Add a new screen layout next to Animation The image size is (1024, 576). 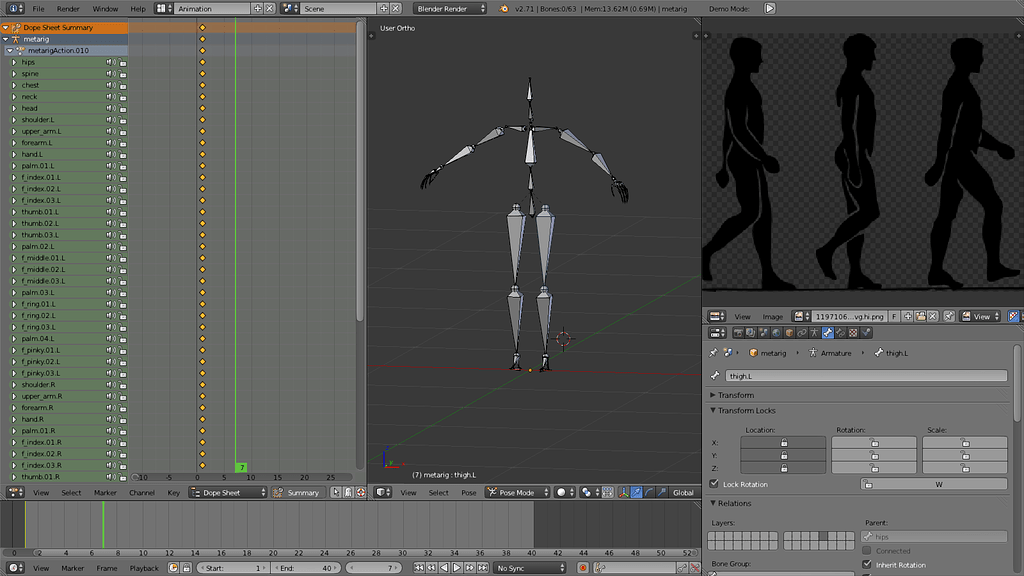pos(257,8)
